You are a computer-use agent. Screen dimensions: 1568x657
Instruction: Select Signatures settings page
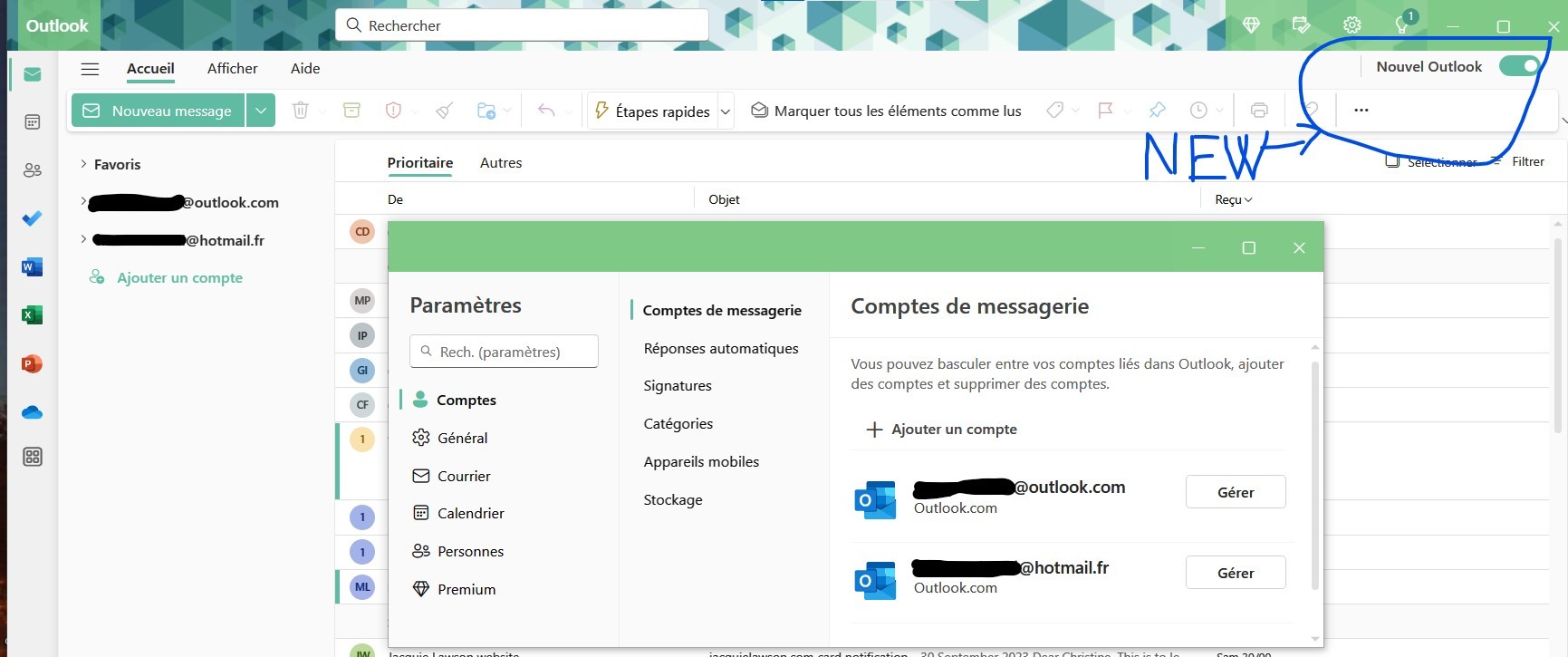pos(678,385)
